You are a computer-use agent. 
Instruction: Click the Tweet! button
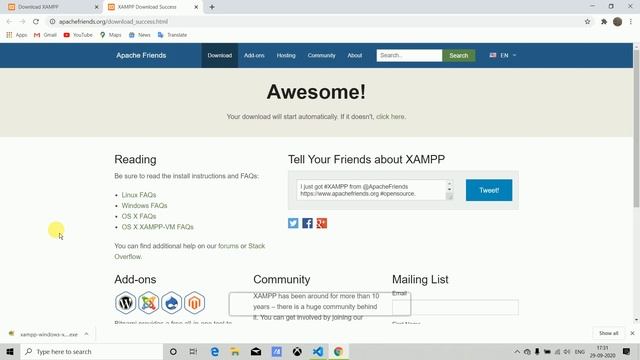coord(489,190)
